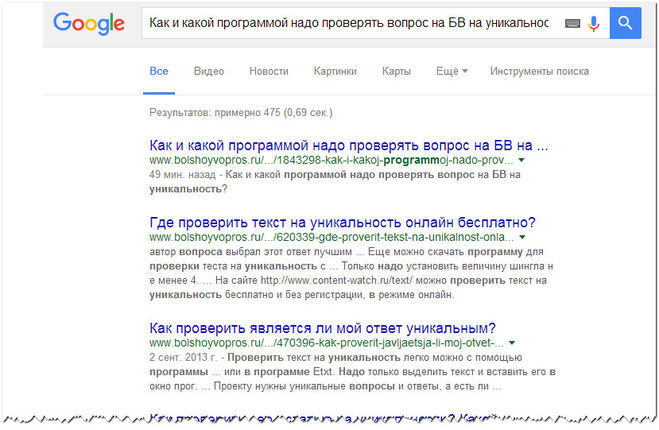Image resolution: width=659 pixels, height=430 pixels.
Task: Switch to the Карты tab
Action: (396, 71)
